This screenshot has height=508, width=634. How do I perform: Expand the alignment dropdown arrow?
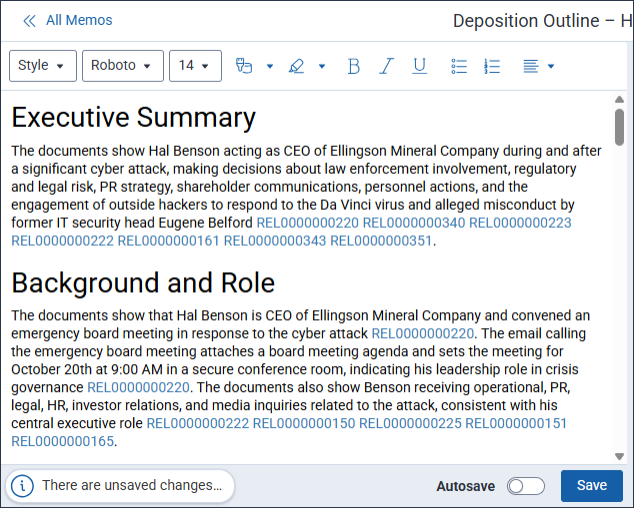tap(551, 66)
